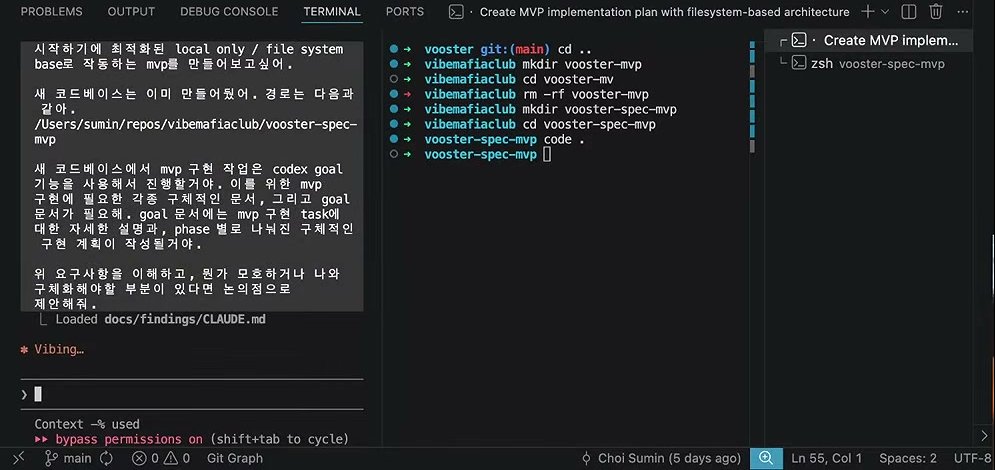Select the TERMINAL tab
Viewport: 995px width, 470px height.
pos(332,11)
